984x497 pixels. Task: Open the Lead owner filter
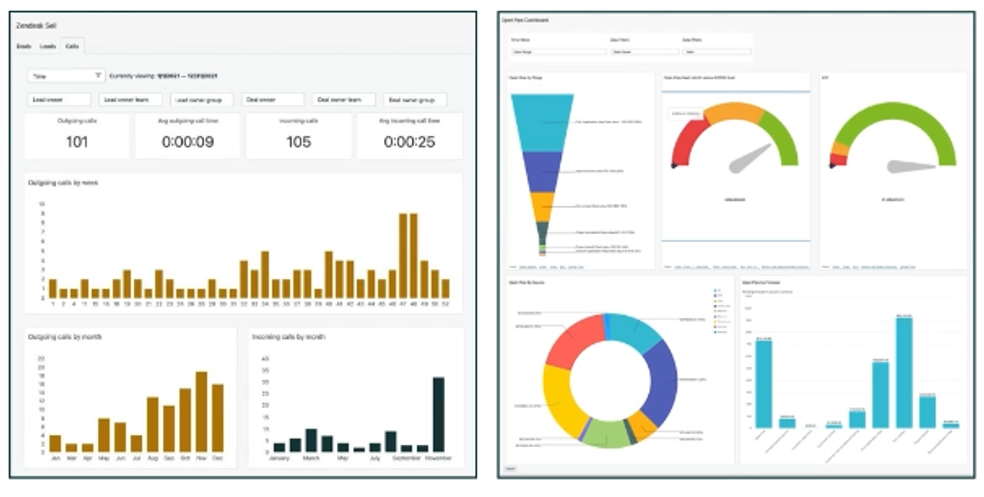59,100
